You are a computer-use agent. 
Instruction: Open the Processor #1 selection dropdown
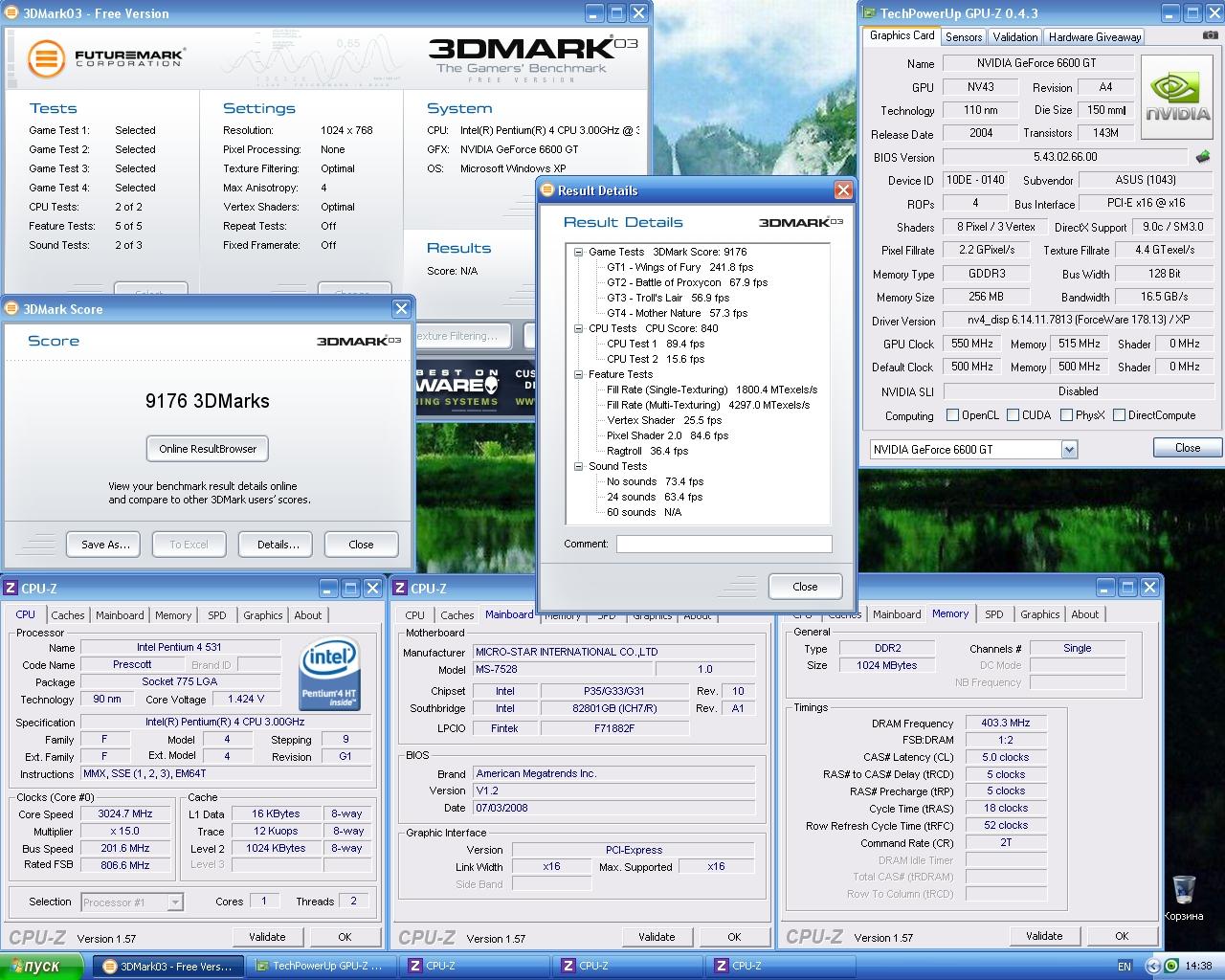[175, 902]
